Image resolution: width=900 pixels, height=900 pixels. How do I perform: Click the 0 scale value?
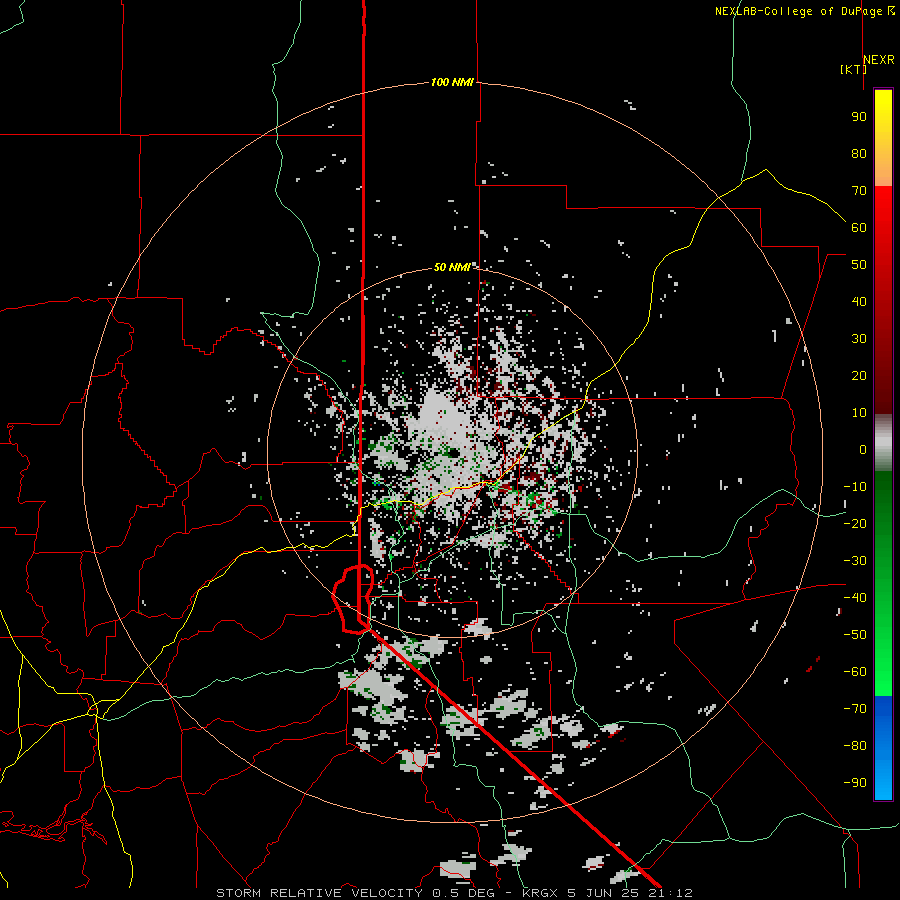[863, 449]
